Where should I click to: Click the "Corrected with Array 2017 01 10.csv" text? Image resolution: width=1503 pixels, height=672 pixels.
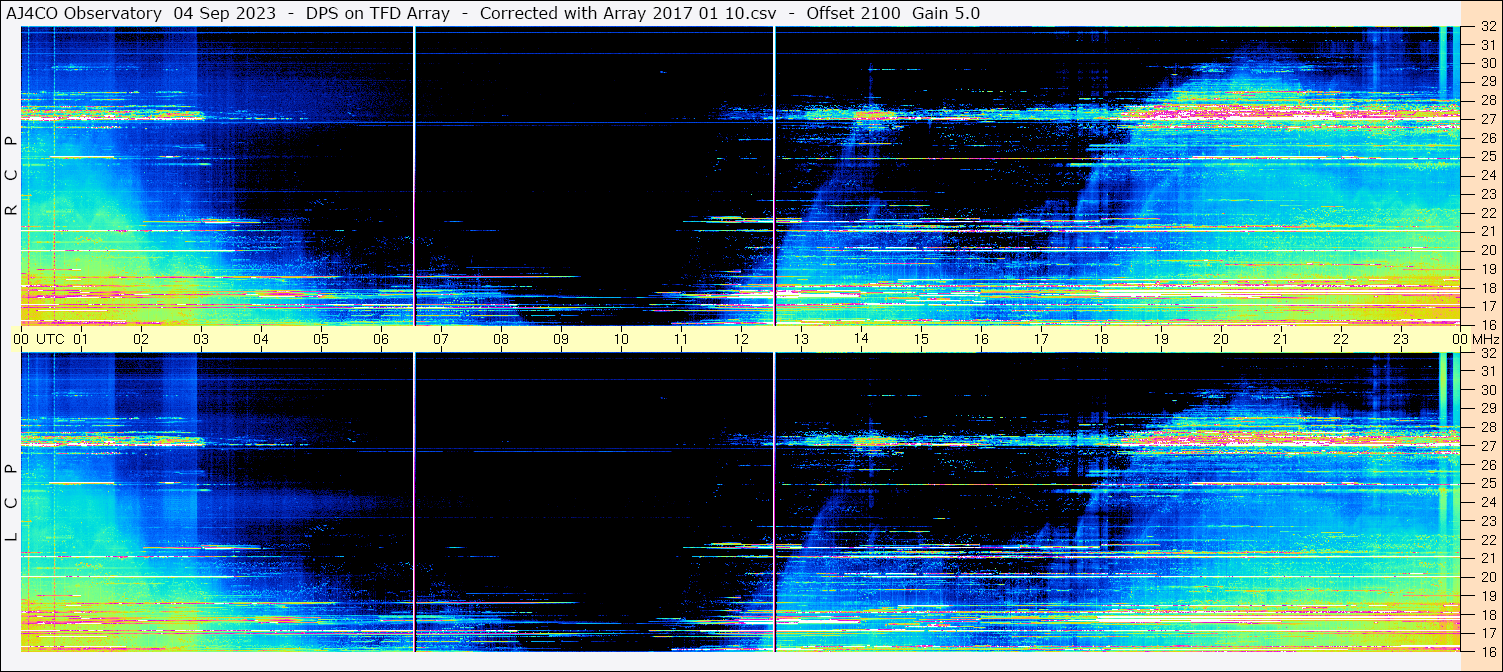pos(628,13)
